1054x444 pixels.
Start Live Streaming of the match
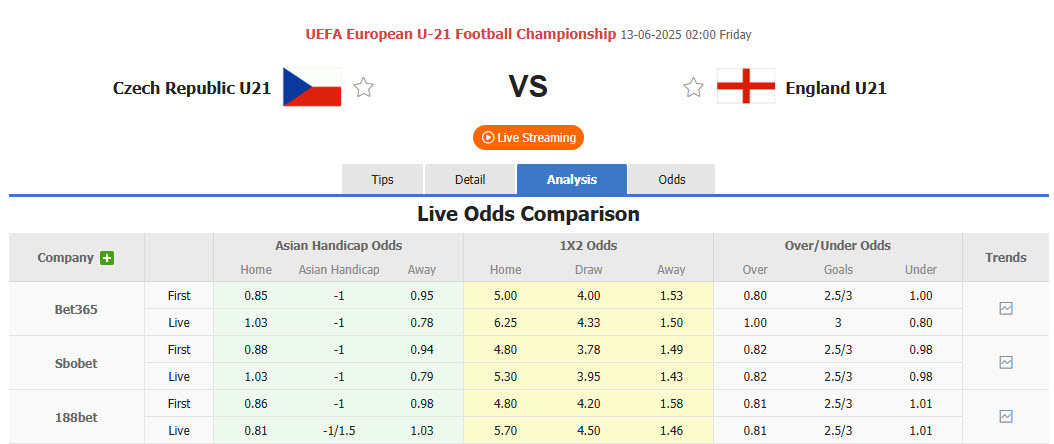click(528, 138)
